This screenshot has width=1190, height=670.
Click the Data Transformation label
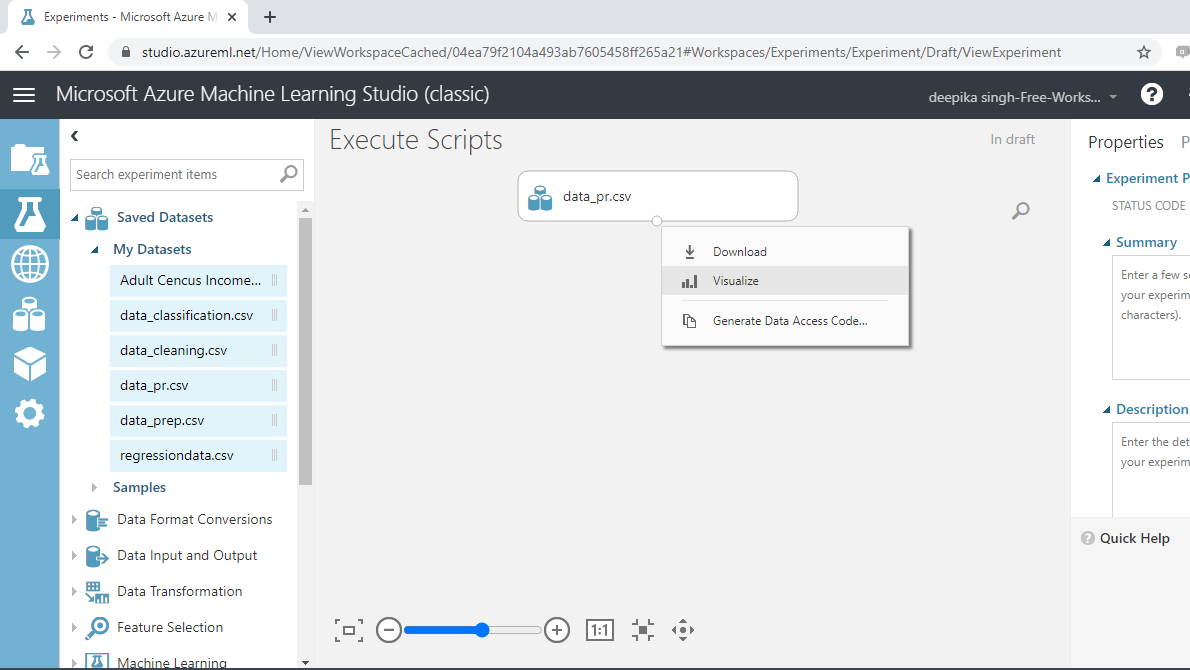click(x=180, y=591)
